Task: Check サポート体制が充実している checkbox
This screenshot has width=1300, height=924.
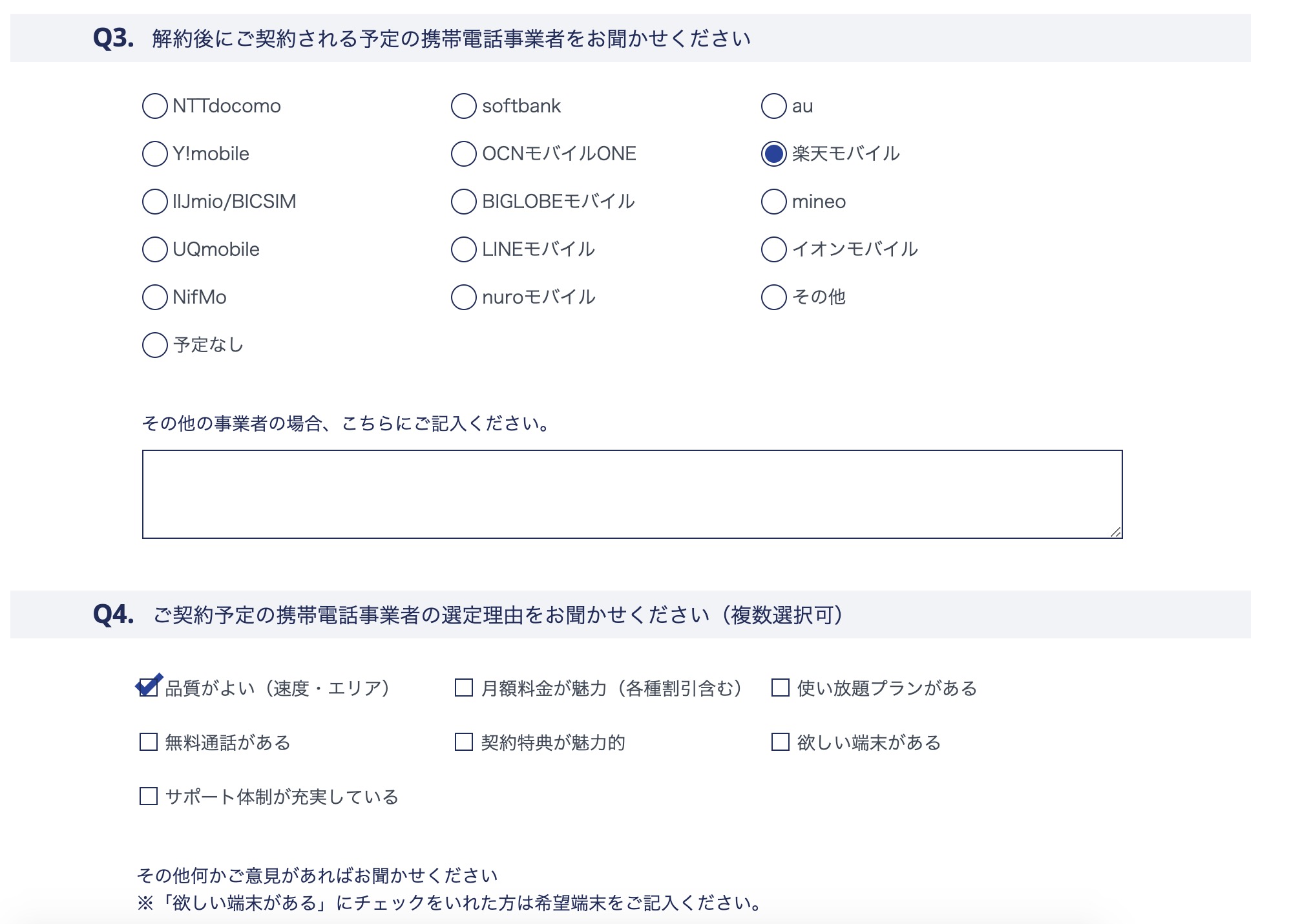Action: click(149, 796)
